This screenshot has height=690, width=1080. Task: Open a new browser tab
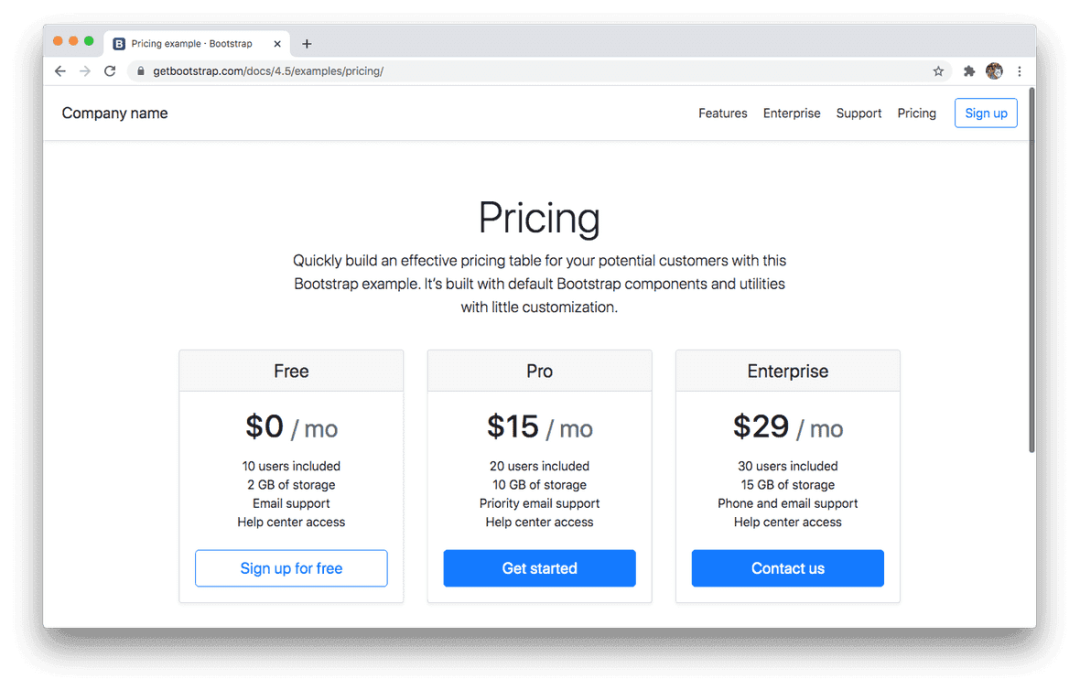[x=307, y=44]
